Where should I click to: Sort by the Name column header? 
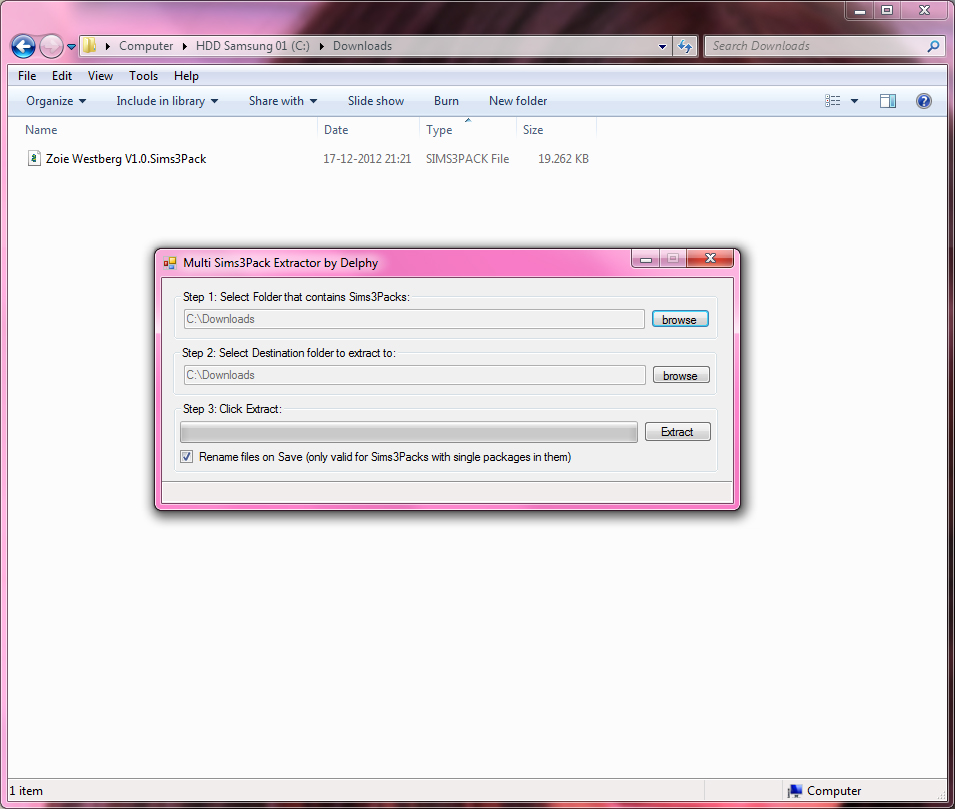point(41,130)
